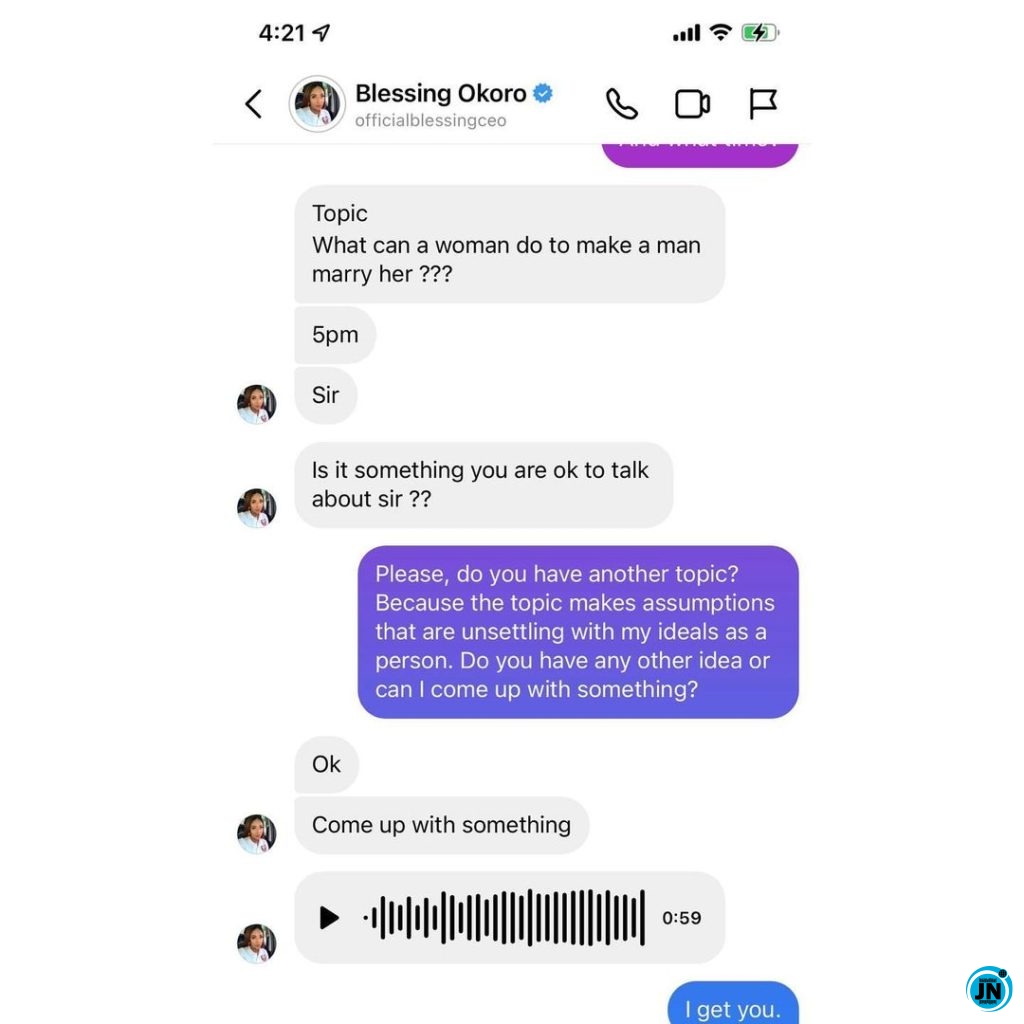
Task: Tap avatar beside the "Sir" message
Action: tap(257, 404)
